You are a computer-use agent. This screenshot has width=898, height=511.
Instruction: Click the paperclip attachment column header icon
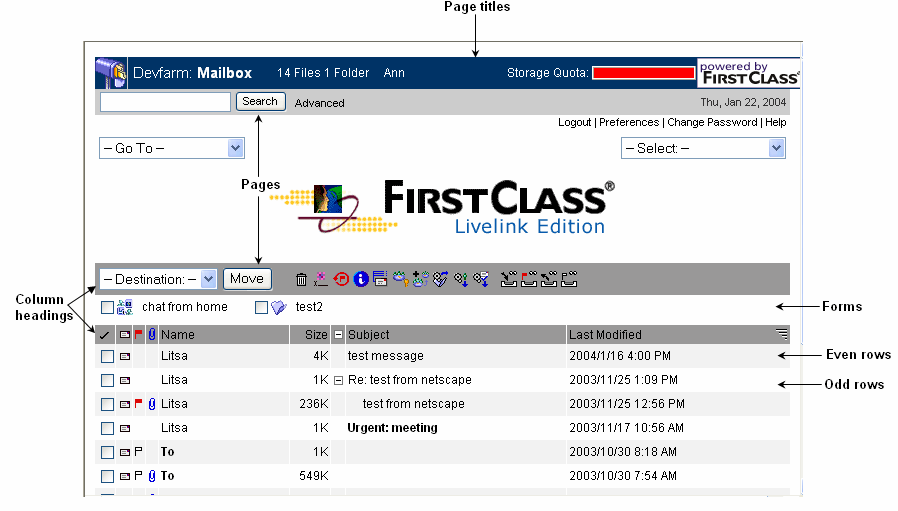coord(152,335)
